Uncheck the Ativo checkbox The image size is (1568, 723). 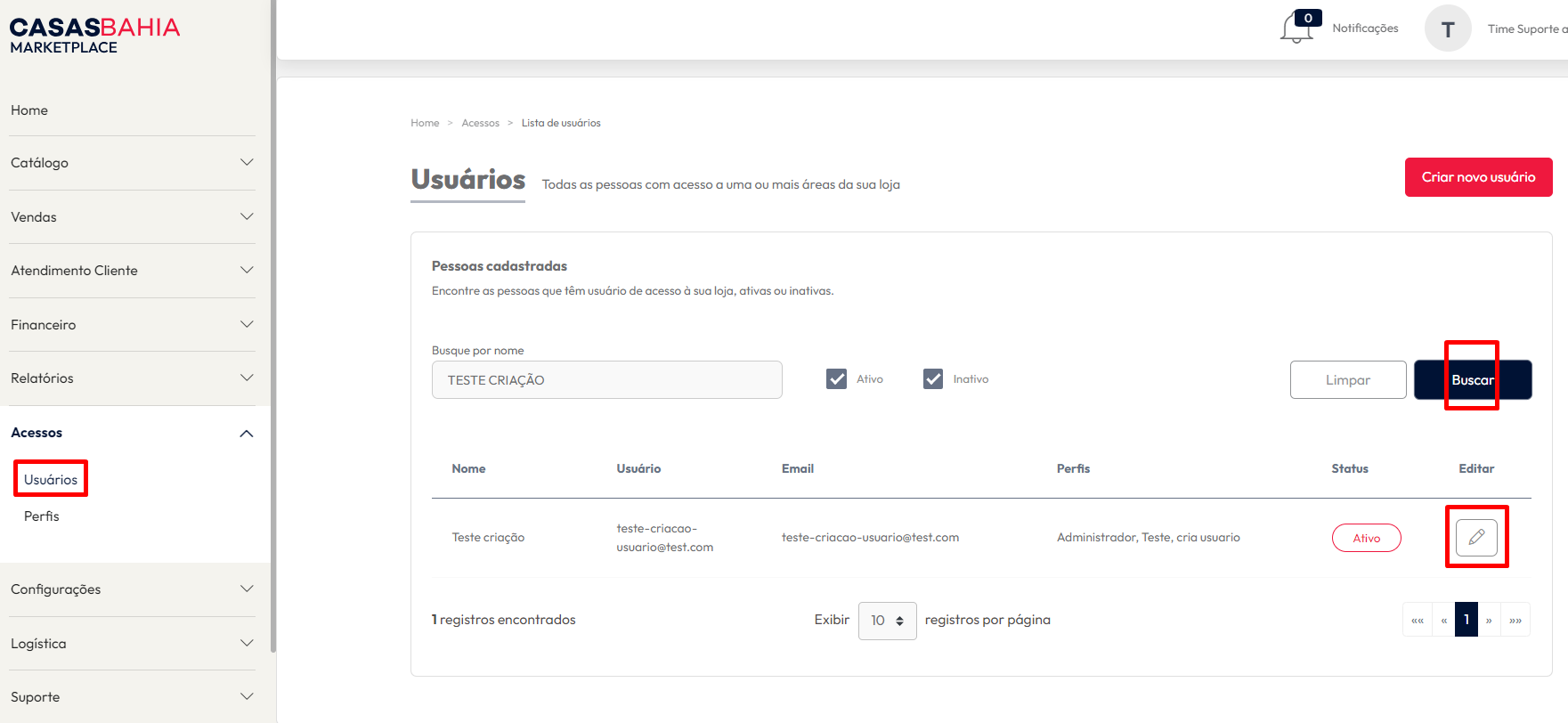pos(836,379)
